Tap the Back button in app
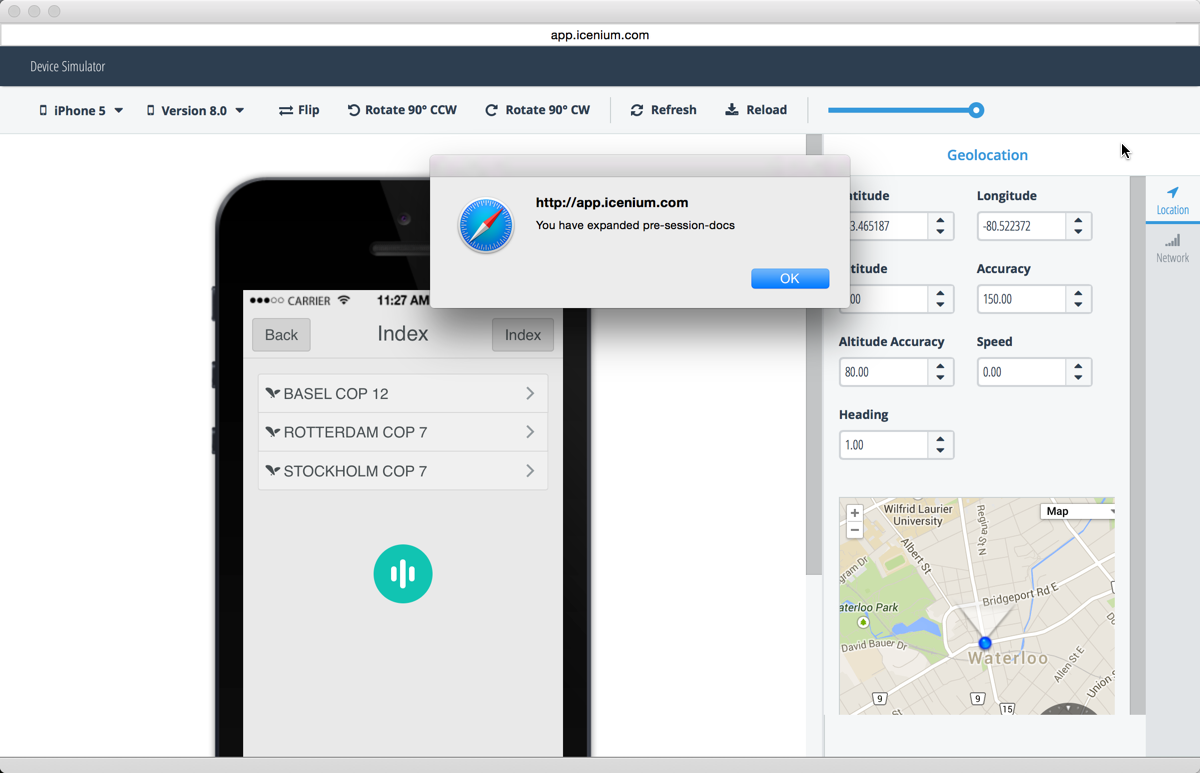This screenshot has height=773, width=1200. (x=281, y=335)
